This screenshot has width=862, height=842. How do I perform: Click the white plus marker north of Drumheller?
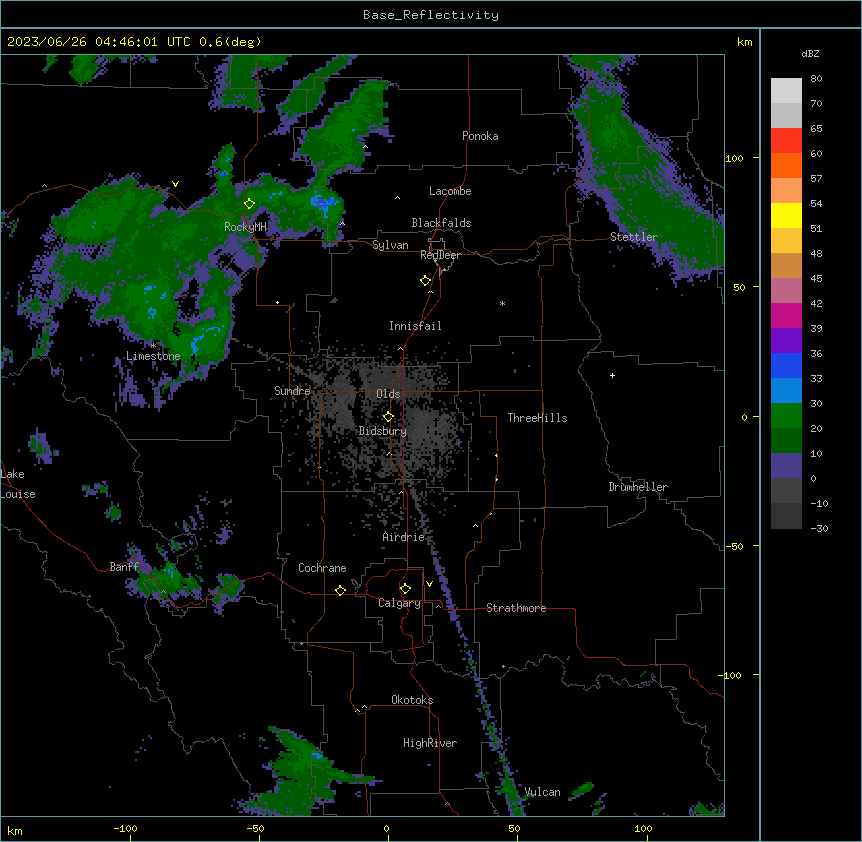click(x=612, y=375)
